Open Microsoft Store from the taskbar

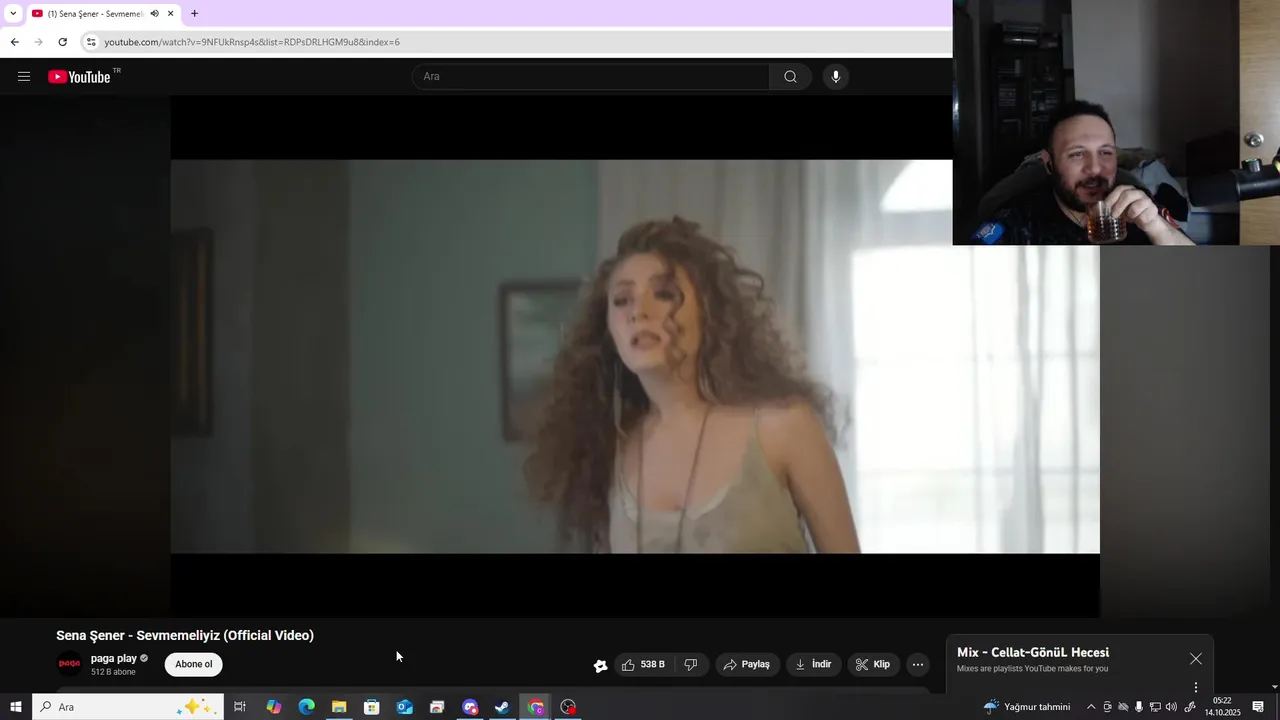372,707
